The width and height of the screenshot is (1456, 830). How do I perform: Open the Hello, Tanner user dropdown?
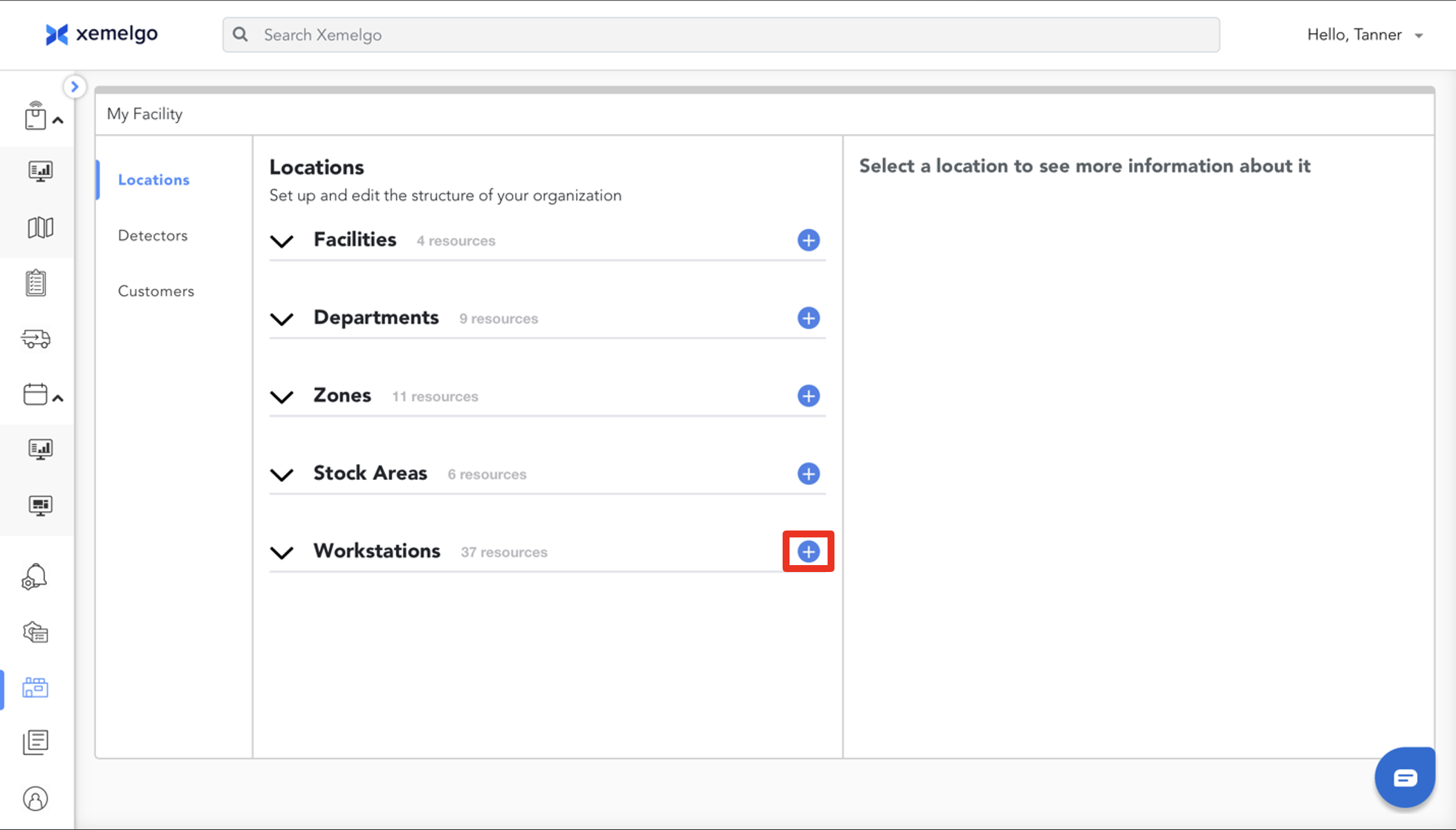tap(1364, 35)
